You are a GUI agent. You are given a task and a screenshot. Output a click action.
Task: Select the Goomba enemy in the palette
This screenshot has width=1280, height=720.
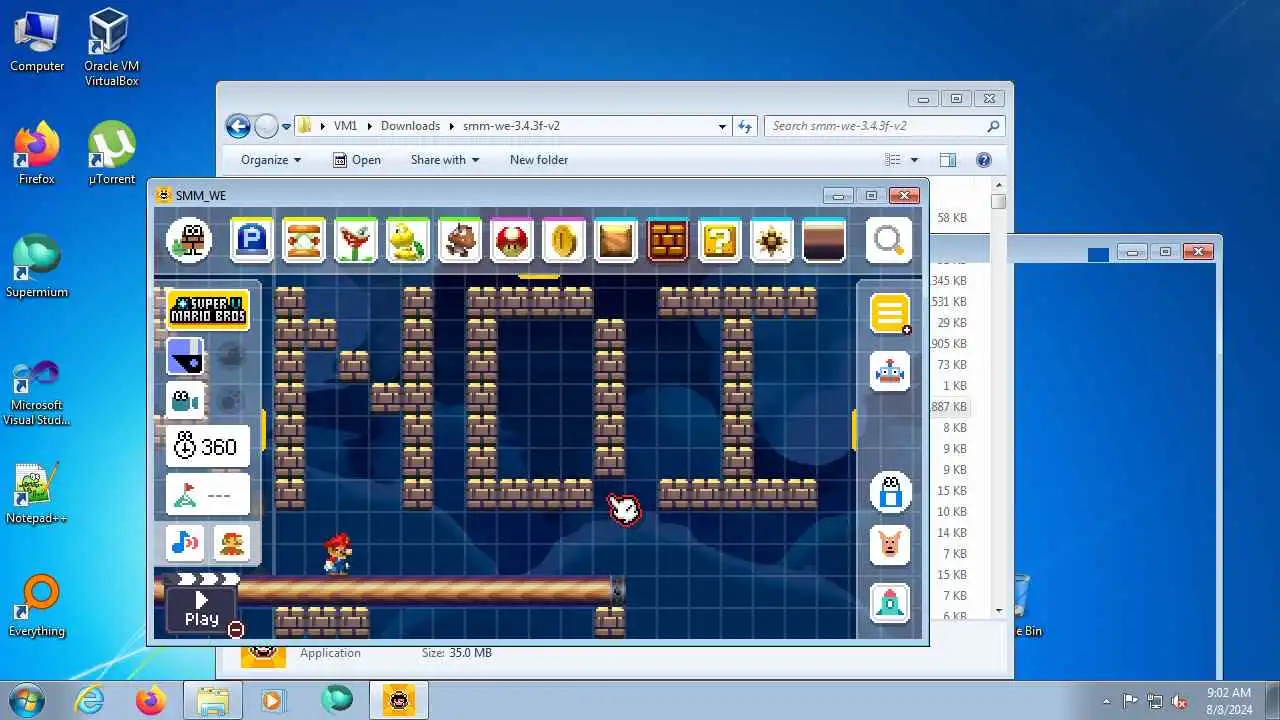tap(460, 240)
